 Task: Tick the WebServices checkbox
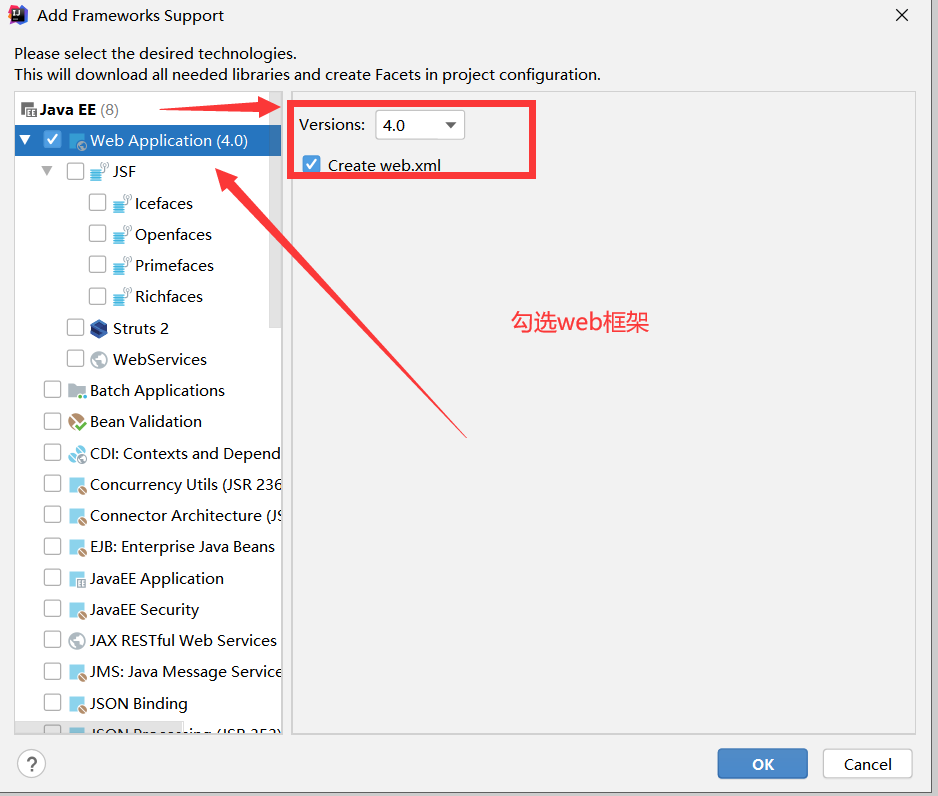point(75,358)
